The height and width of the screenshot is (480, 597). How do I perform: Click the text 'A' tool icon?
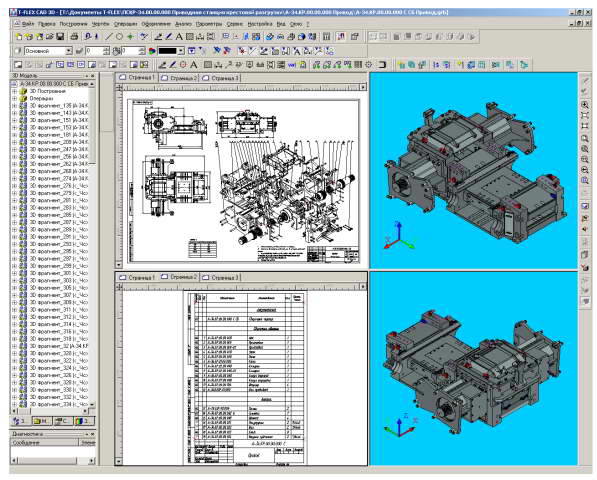click(x=179, y=37)
